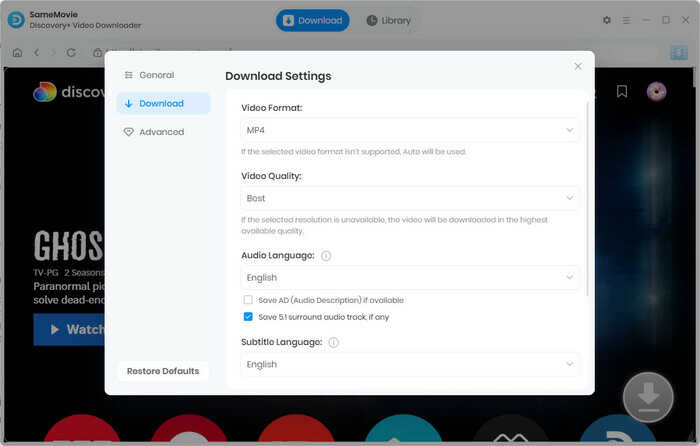Screen dimensions: 700x446
Task: Click the Audio Language info icon
Action: coord(326,256)
